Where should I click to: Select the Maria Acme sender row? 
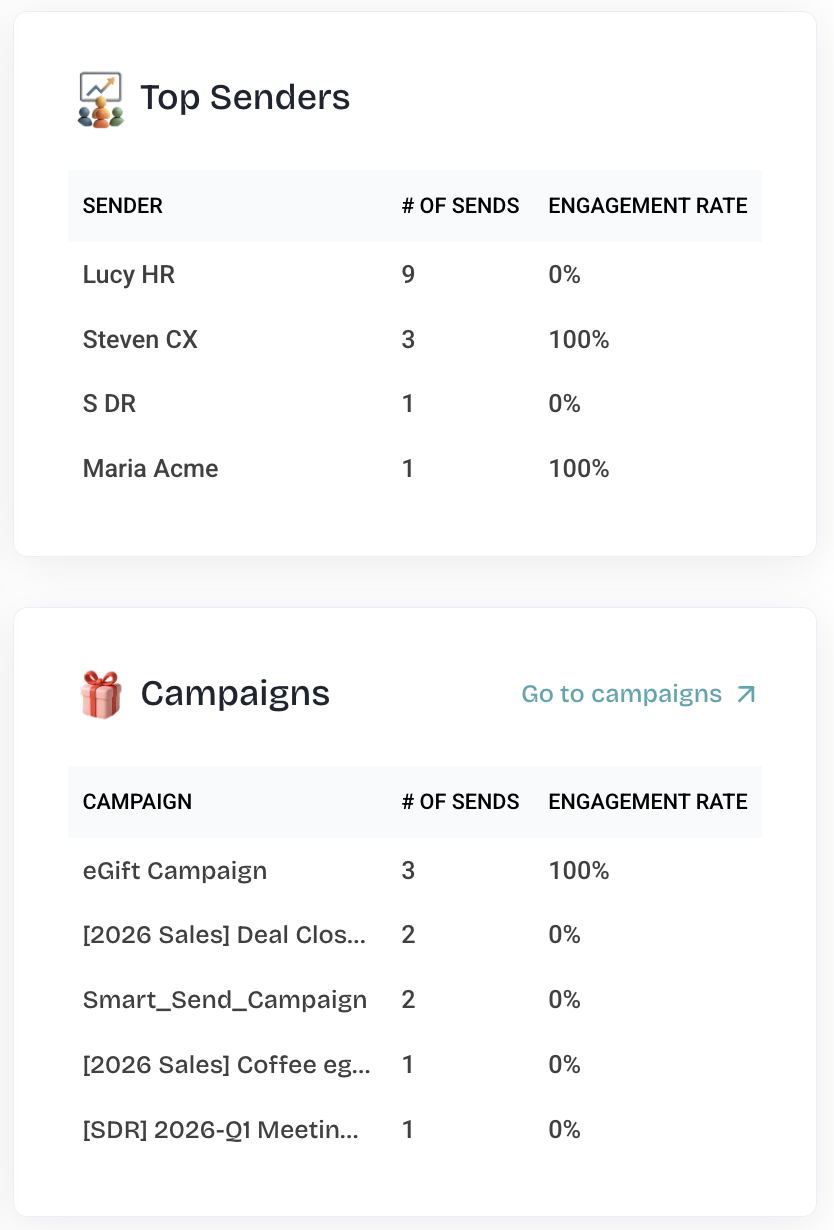coord(415,469)
